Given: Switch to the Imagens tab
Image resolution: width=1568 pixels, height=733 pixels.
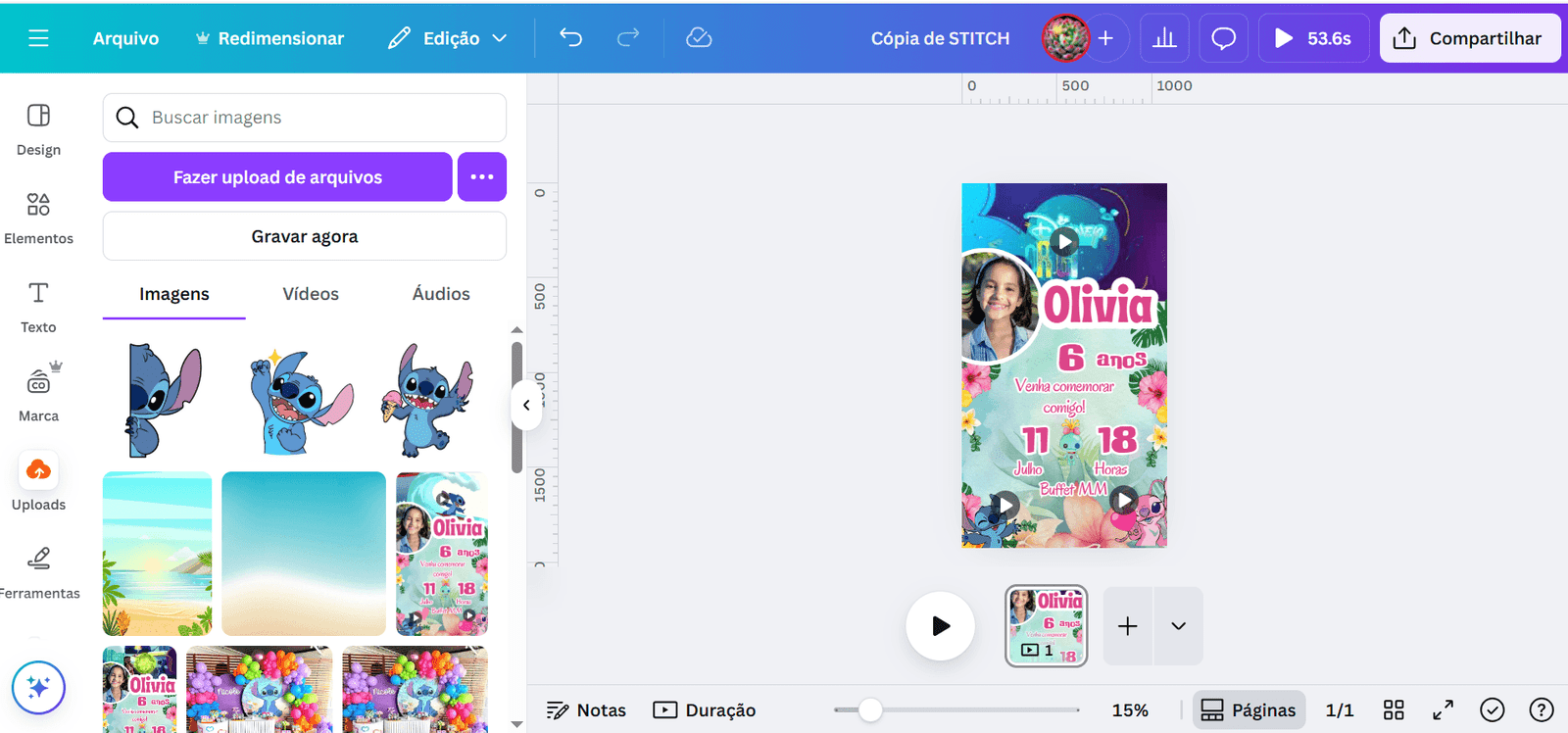Looking at the screenshot, I should coord(174,294).
